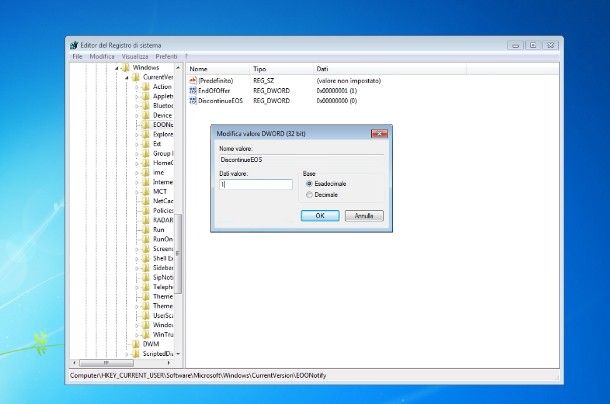Screen dimensions: 610x404
Task: Click the Bluetoo key folder icon
Action: coord(146,105)
